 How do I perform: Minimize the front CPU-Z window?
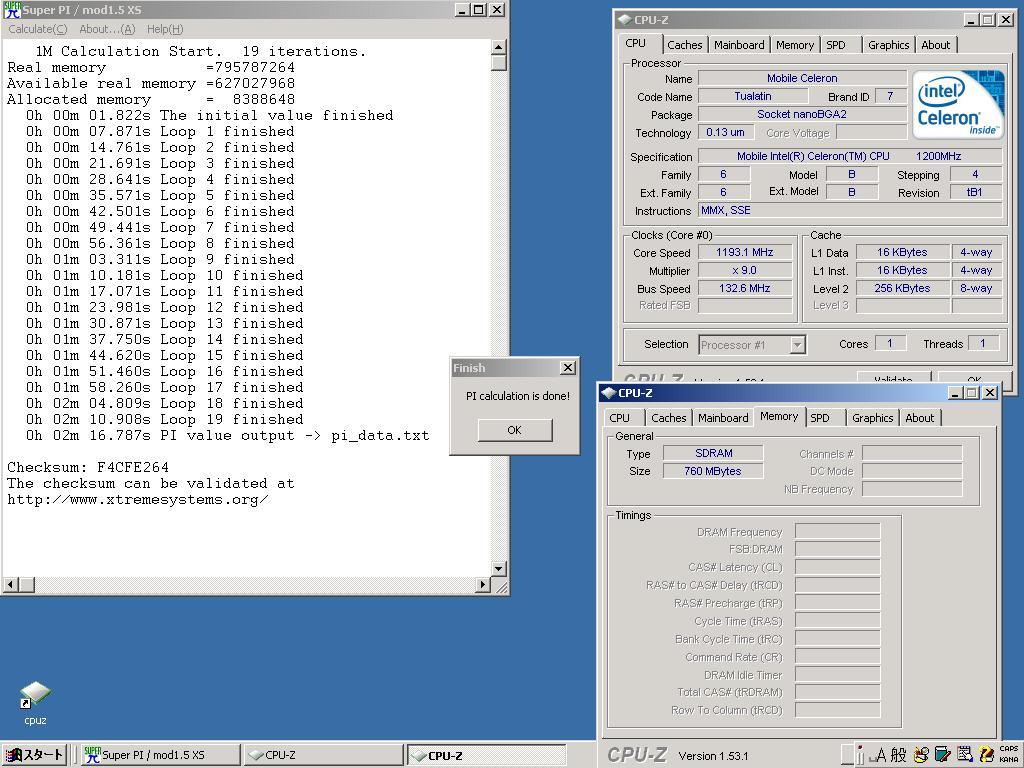click(955, 392)
